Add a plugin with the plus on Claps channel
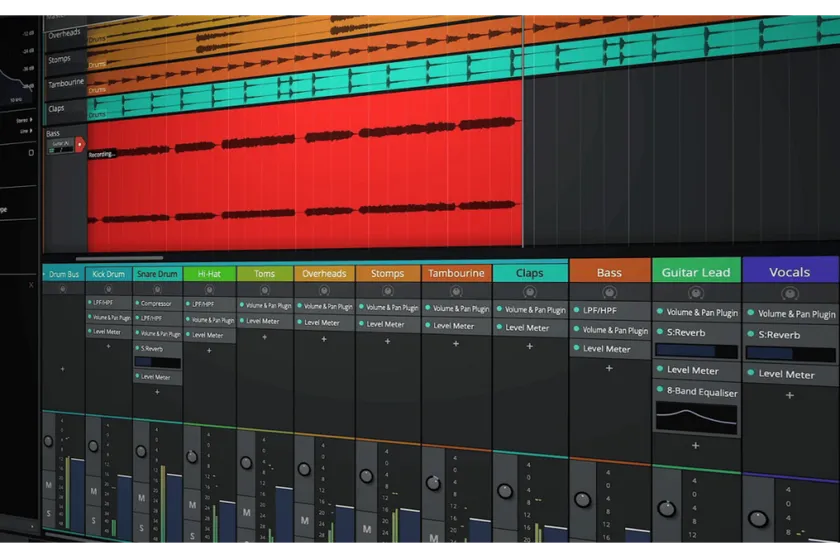The height and width of the screenshot is (560, 840). coord(529,346)
